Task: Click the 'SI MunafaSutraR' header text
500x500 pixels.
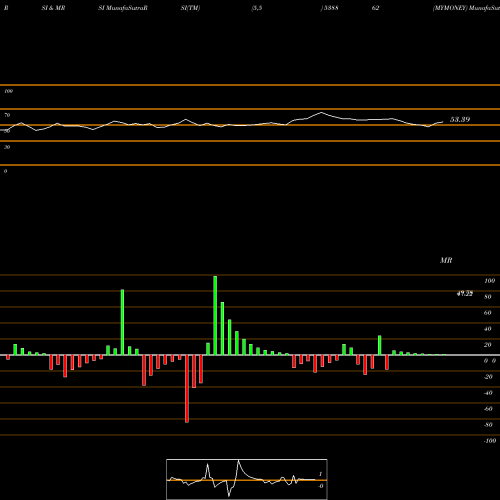Action: (x=123, y=8)
